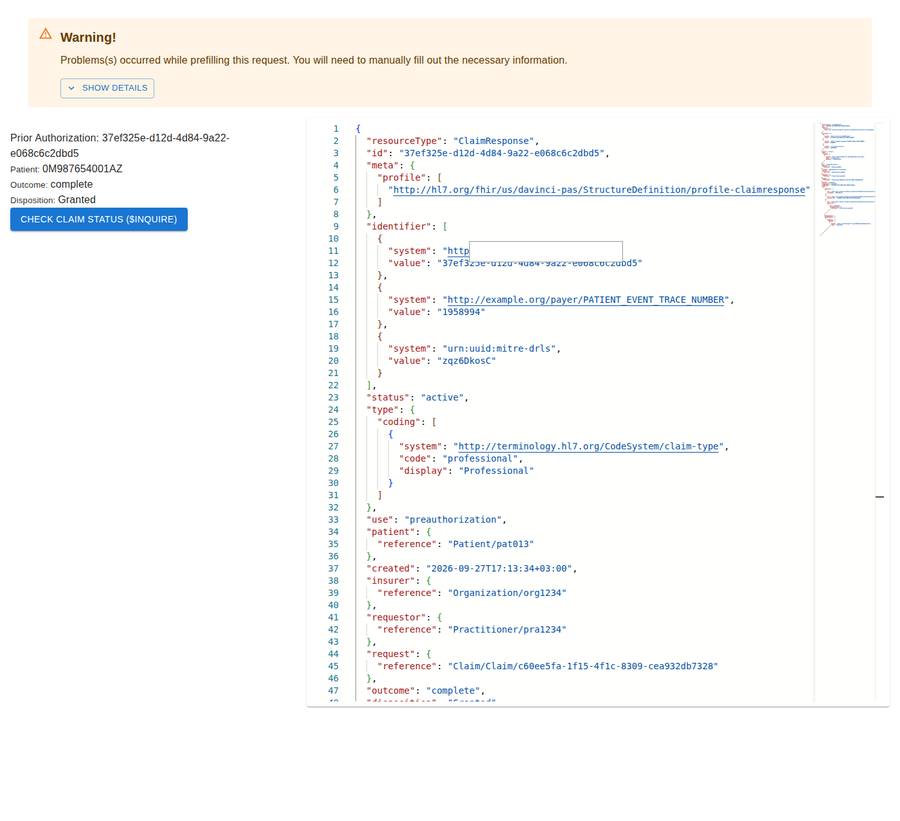
Task: Click the status value "active"
Action: 442,397
